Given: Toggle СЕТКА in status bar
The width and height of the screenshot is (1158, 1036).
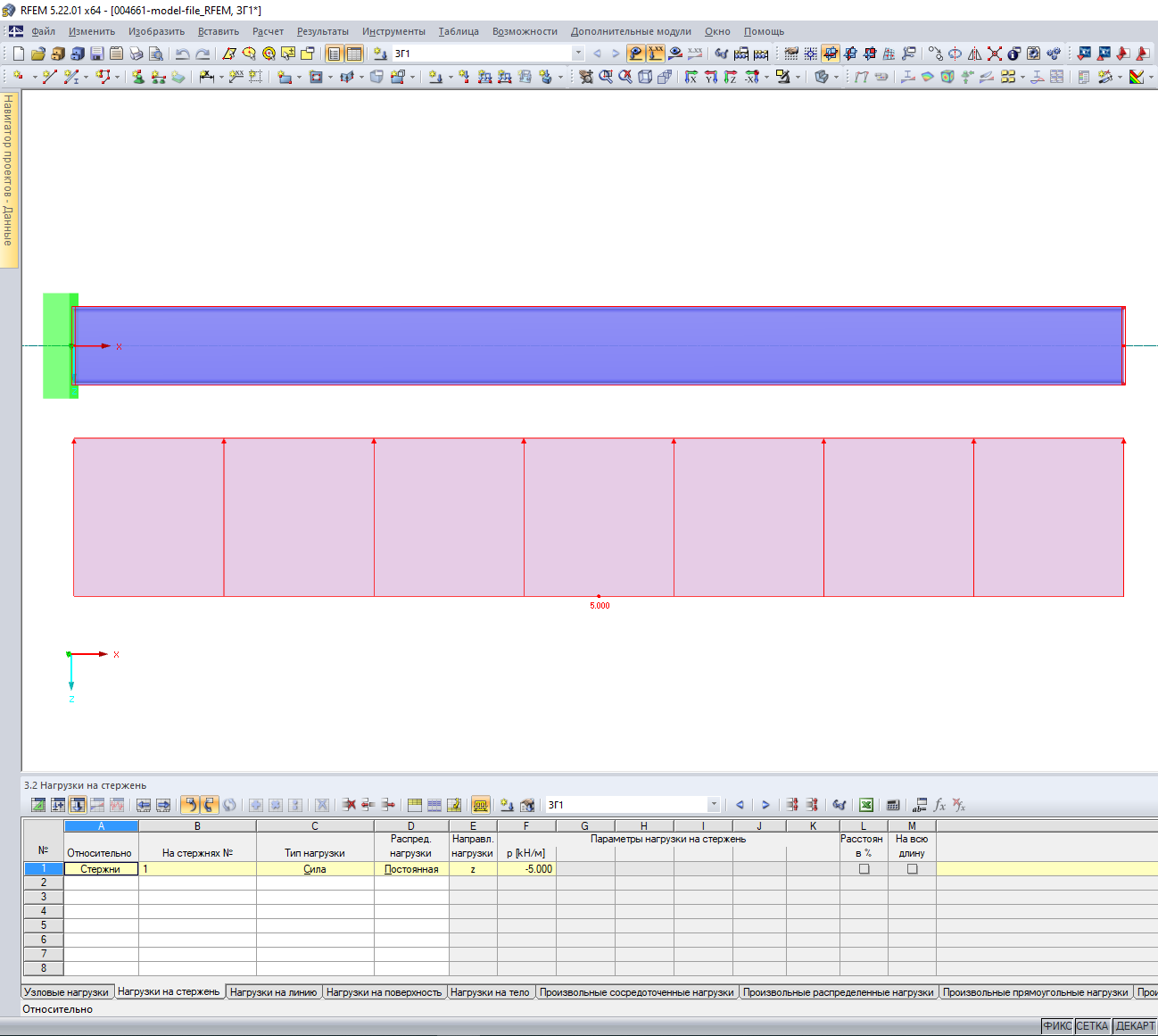Looking at the screenshot, I should (1092, 1026).
